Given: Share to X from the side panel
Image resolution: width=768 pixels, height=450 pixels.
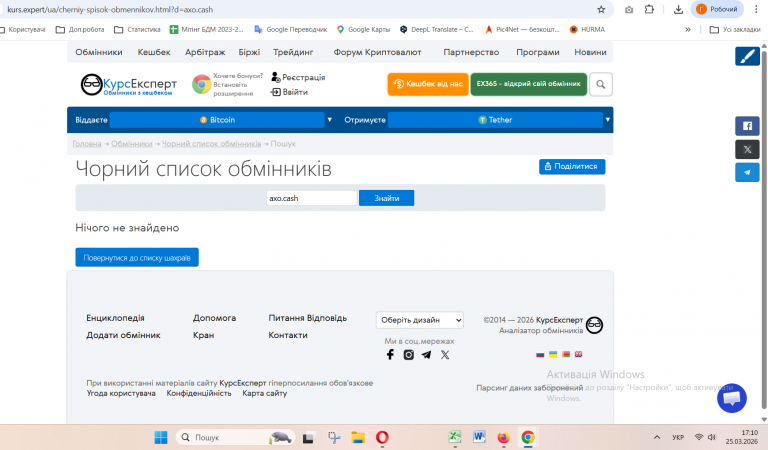Looking at the screenshot, I should click(x=747, y=149).
